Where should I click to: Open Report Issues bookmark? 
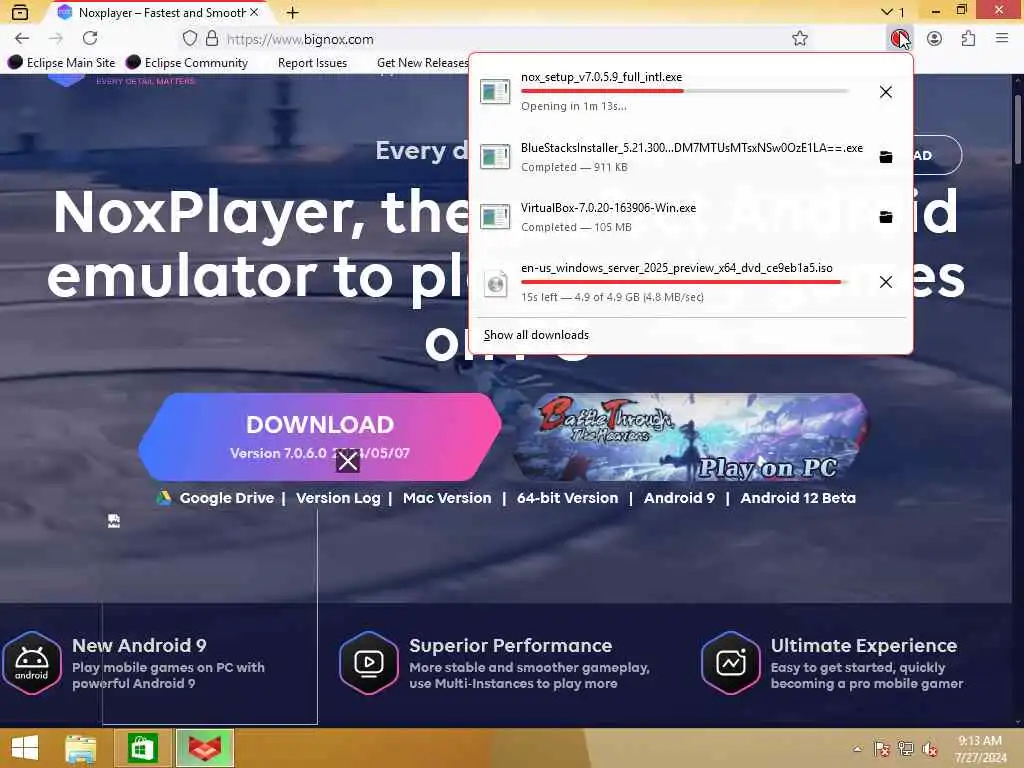[x=312, y=63]
